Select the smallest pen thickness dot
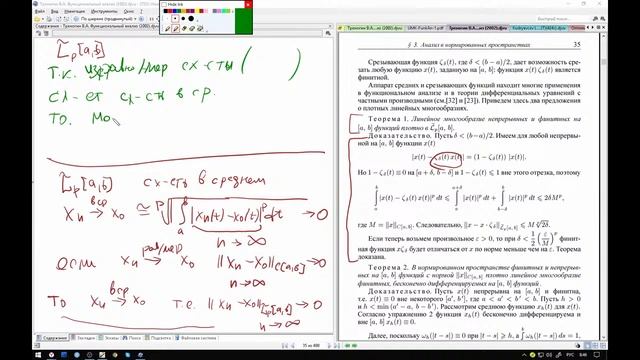Image resolution: width=640 pixels, height=360 pixels. (167, 19)
